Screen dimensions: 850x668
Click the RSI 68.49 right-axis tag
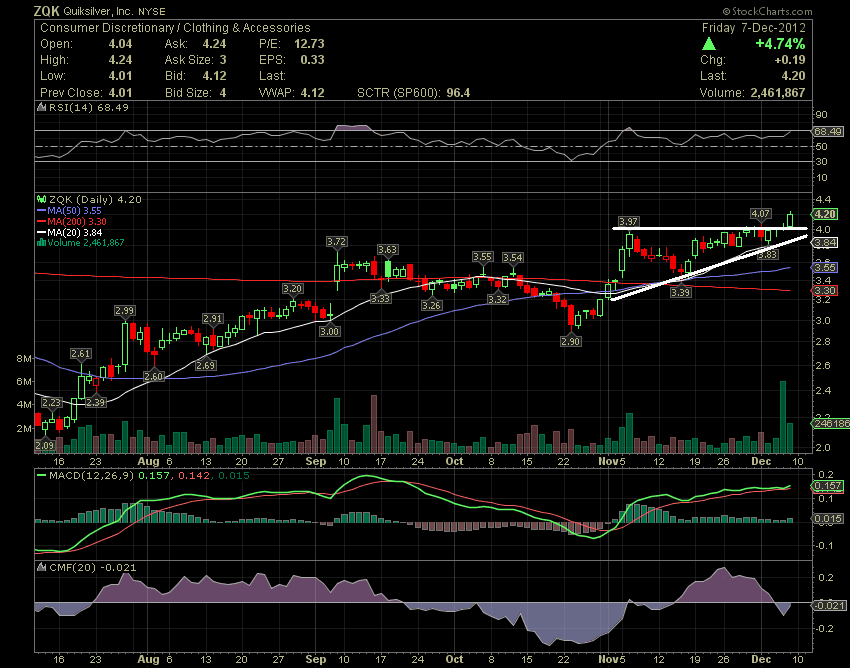pos(827,131)
